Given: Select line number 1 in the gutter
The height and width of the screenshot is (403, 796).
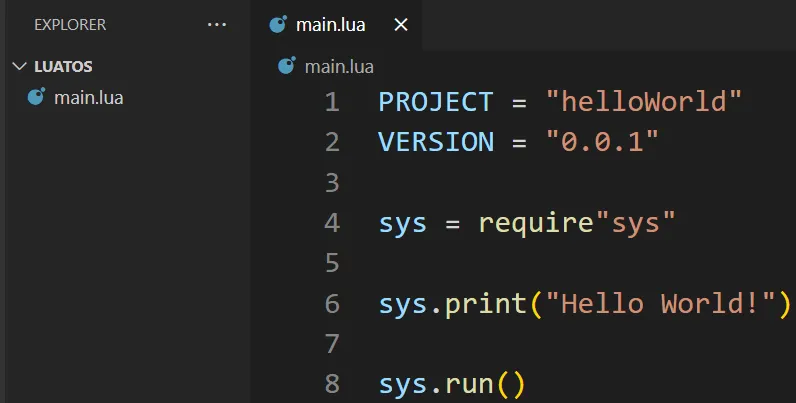Looking at the screenshot, I should click(x=331, y=102).
